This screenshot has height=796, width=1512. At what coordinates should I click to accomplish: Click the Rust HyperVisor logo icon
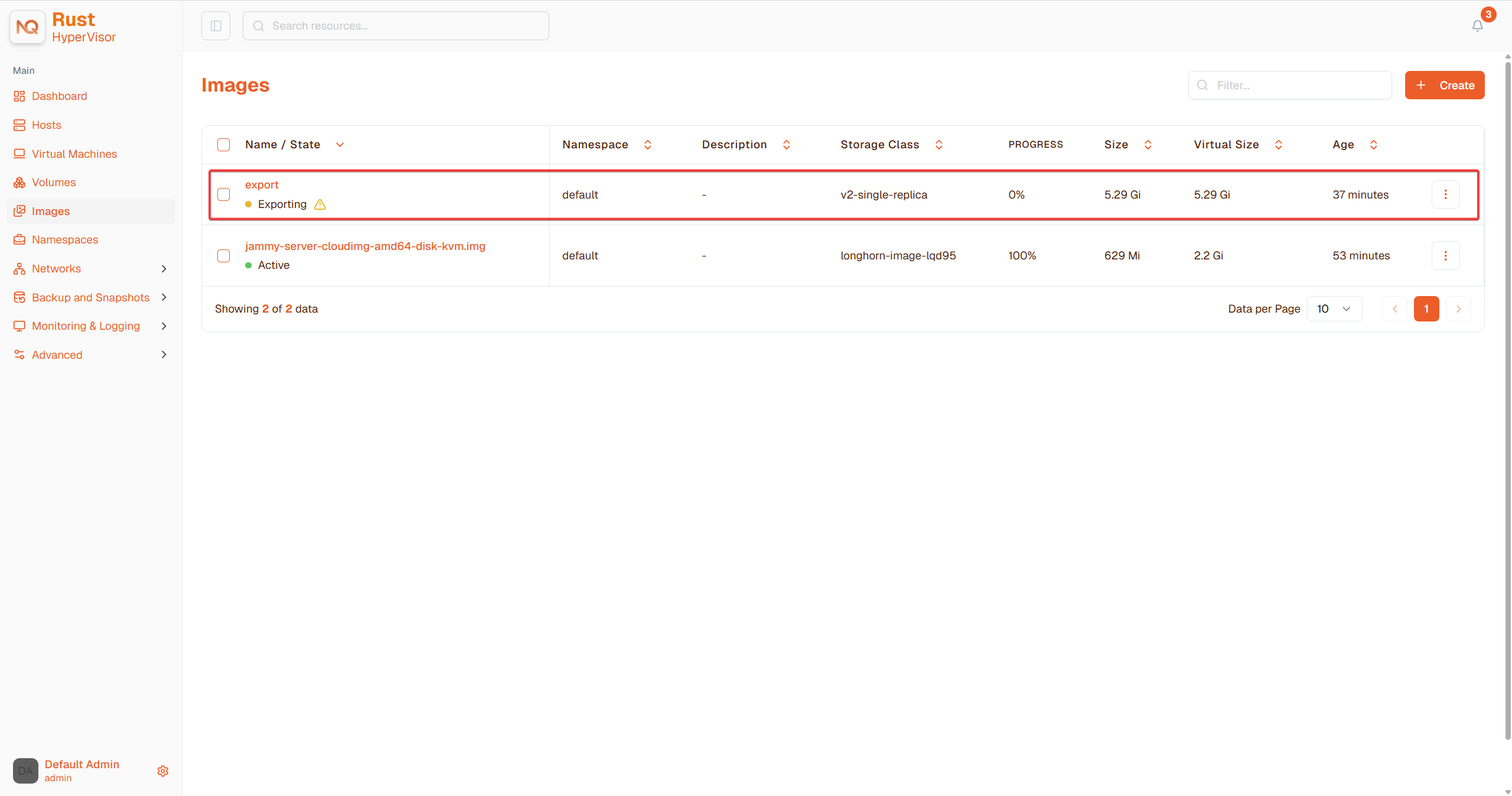(x=27, y=27)
